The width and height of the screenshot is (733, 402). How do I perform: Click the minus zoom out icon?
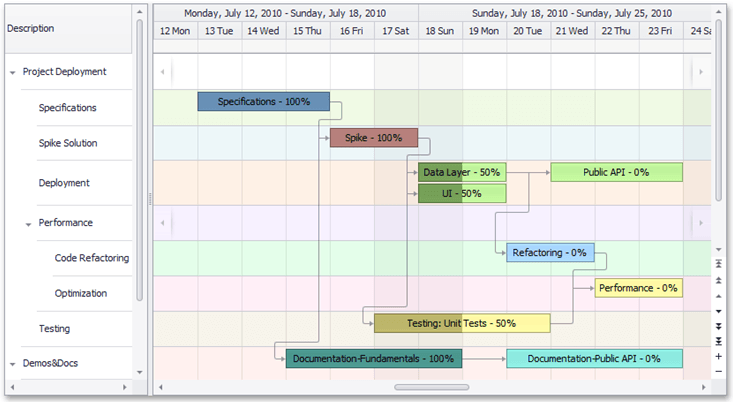point(720,371)
